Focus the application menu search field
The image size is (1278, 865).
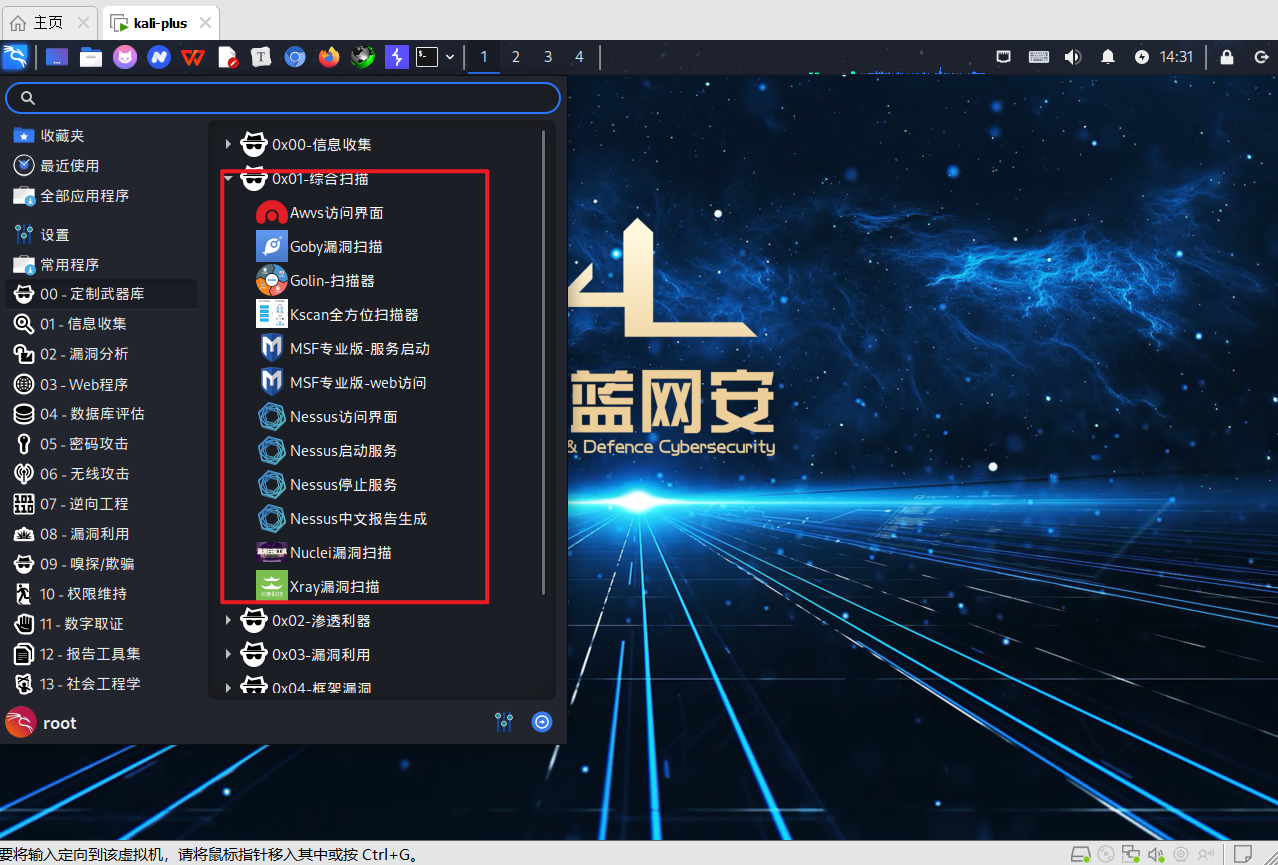click(x=283, y=97)
